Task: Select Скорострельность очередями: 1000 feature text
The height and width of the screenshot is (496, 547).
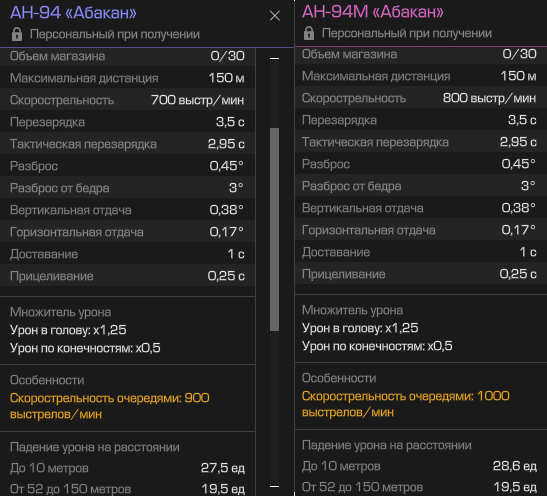Action: click(406, 404)
